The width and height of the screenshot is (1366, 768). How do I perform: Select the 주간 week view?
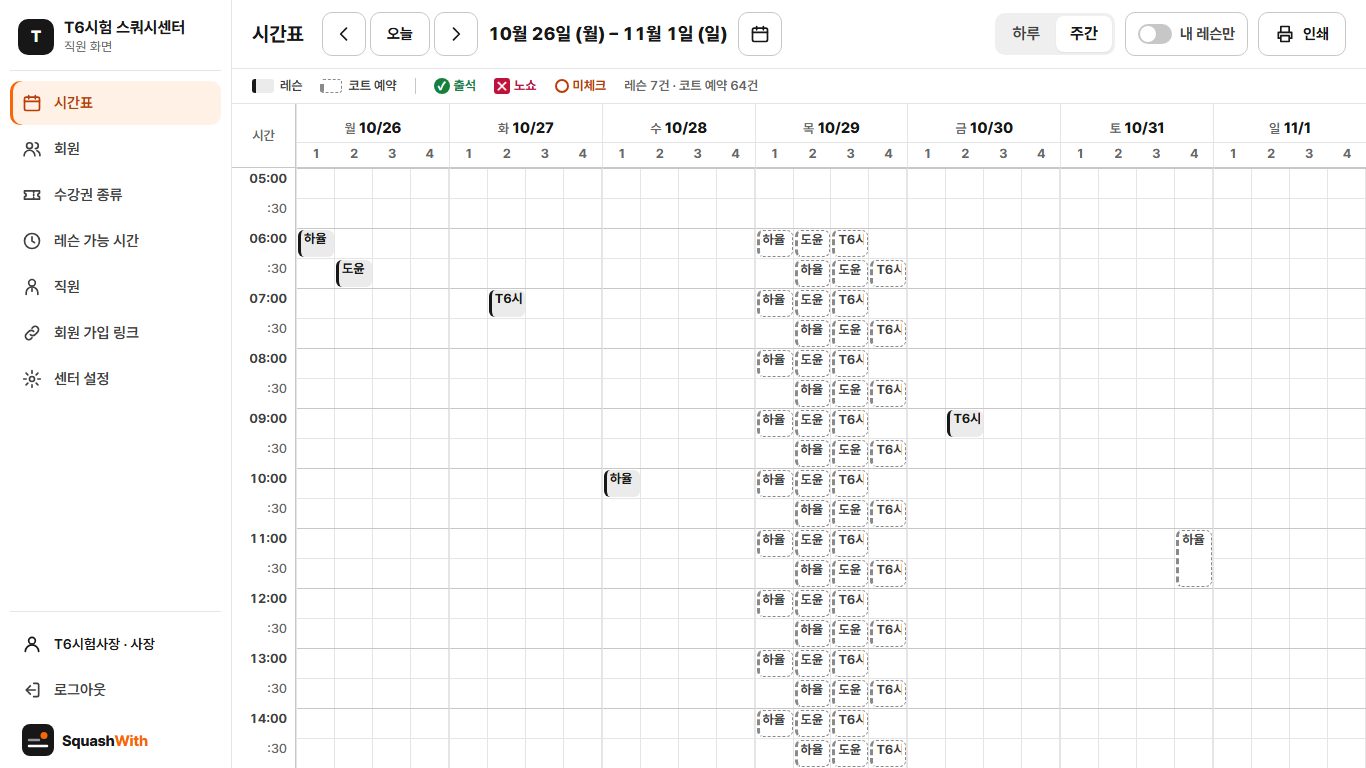1084,34
